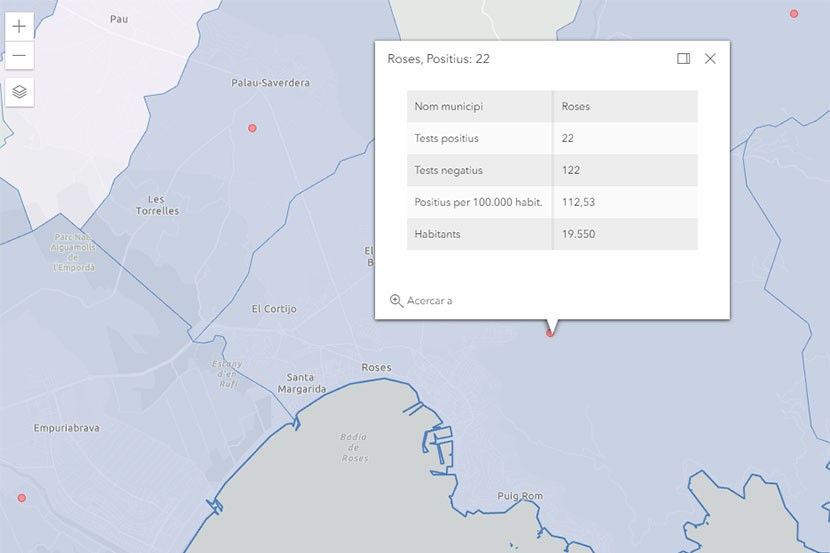830x553 pixels.
Task: Zoom in the map with plus button
Action: pos(19,26)
